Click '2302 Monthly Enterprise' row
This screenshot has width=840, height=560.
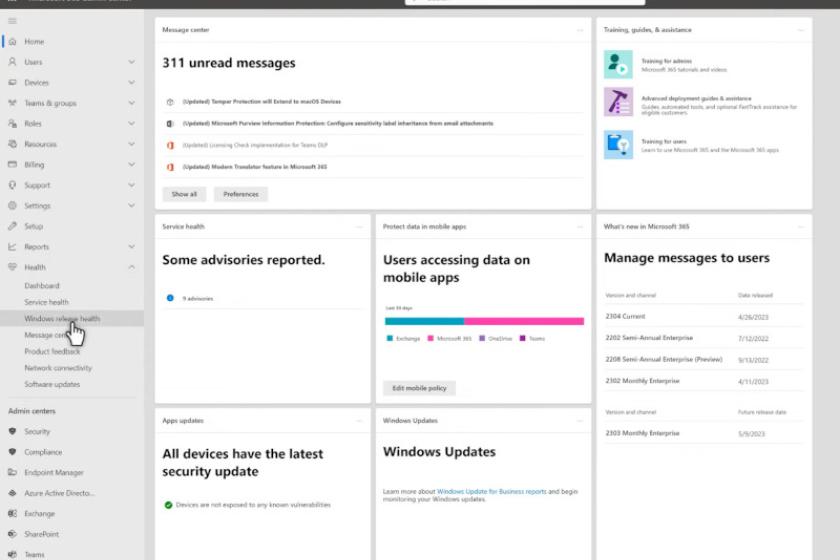(x=703, y=381)
